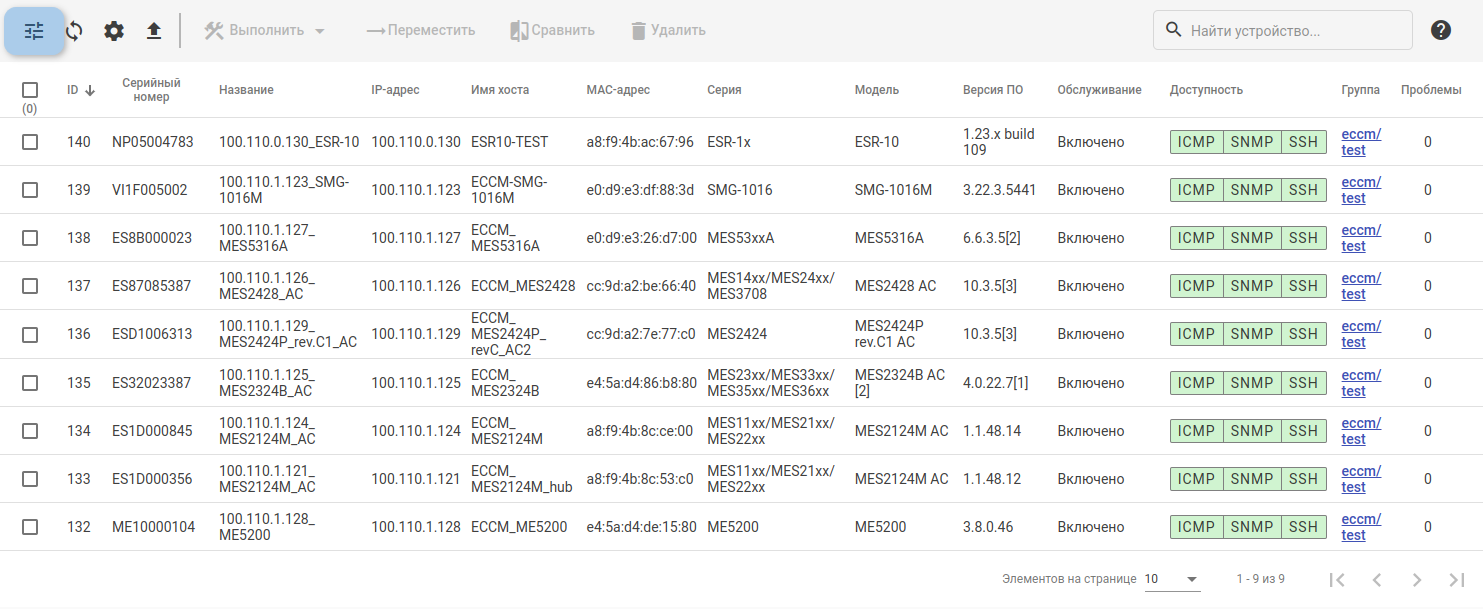Viewport: 1483px width, 609px height.
Task: Expand the items-per-page dropdown
Action: coord(1172,579)
